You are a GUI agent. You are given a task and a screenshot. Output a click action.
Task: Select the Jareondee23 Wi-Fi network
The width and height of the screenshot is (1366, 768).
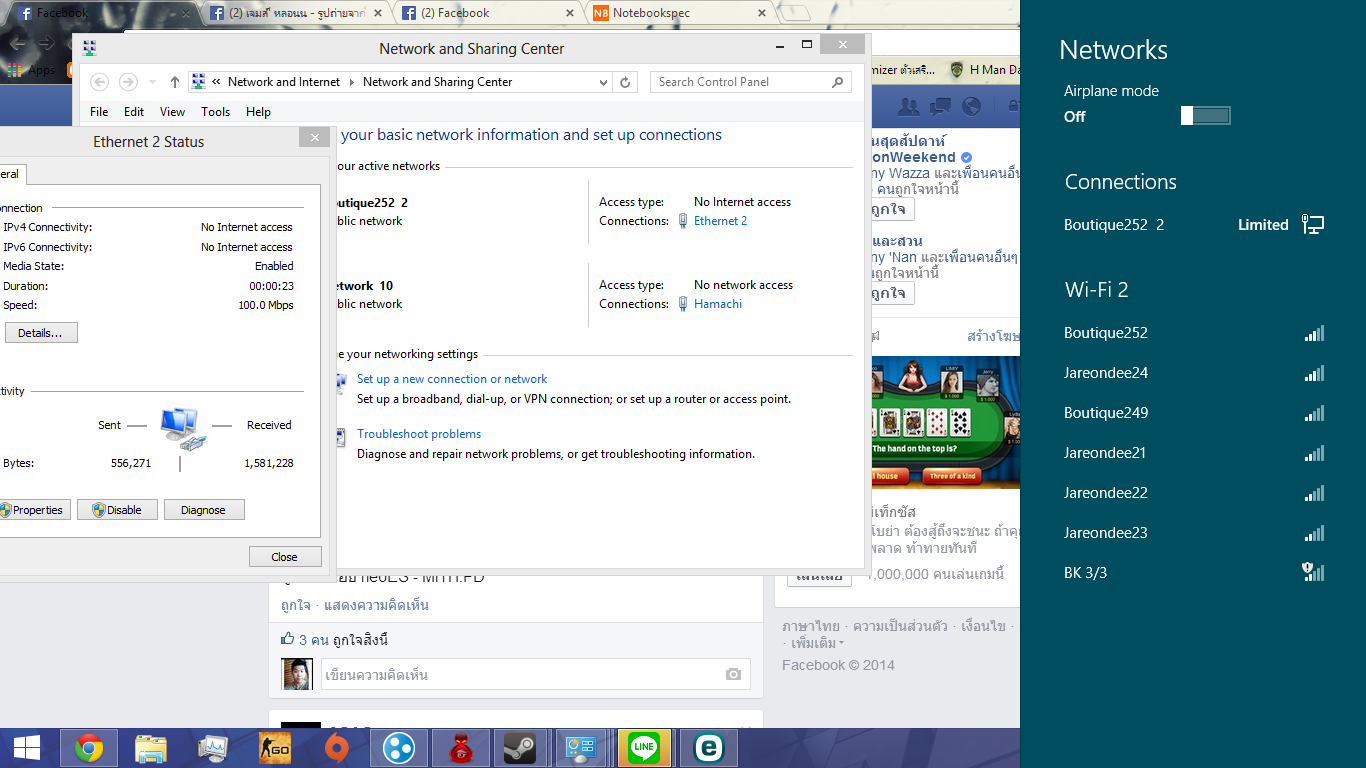click(x=1193, y=533)
